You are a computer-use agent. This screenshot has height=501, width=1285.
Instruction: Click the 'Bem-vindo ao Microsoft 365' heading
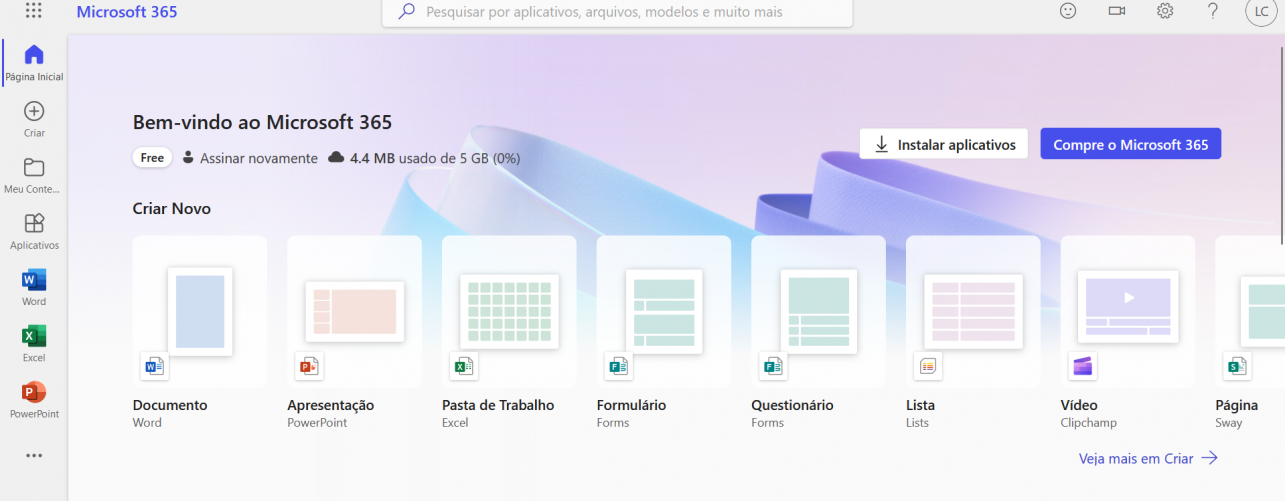click(x=262, y=122)
